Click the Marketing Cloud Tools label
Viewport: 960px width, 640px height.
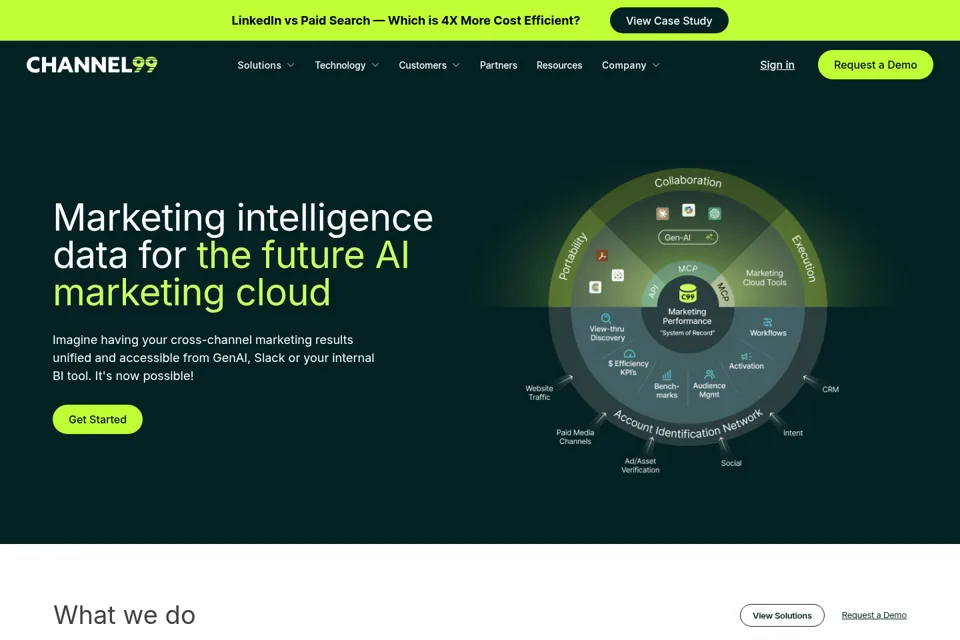[765, 277]
